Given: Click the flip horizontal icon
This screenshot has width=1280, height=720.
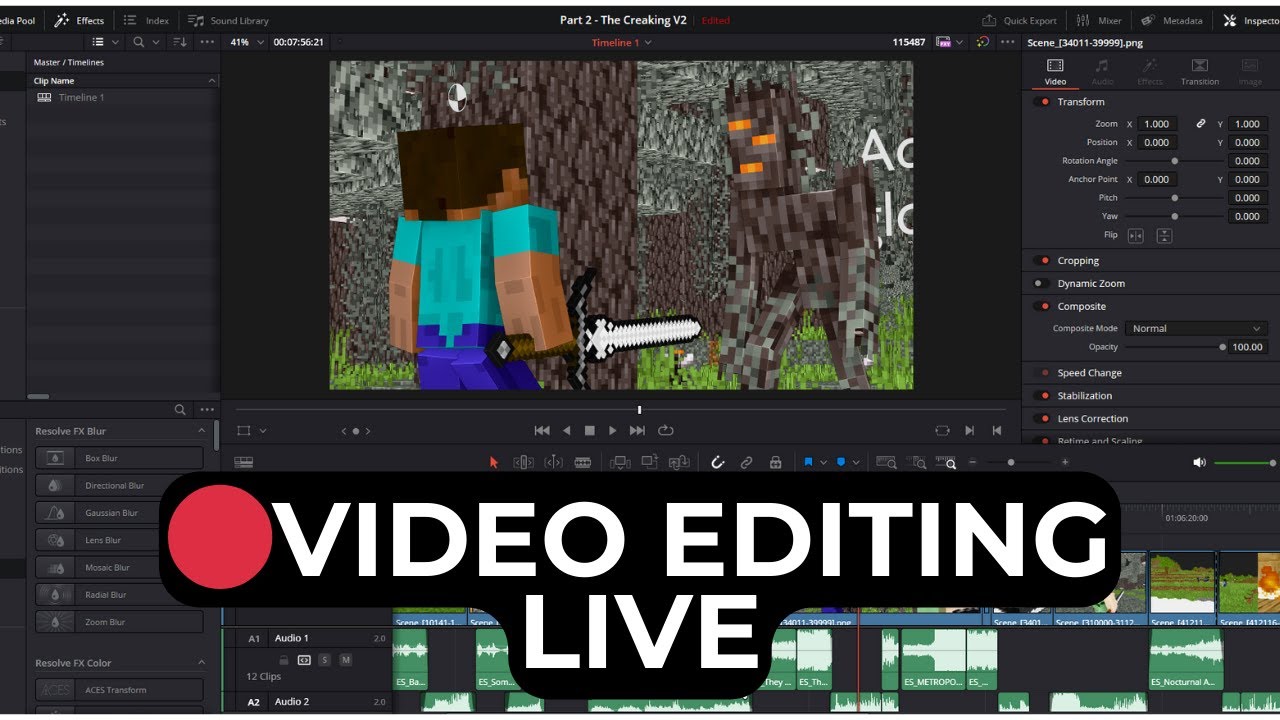Looking at the screenshot, I should (1136, 236).
